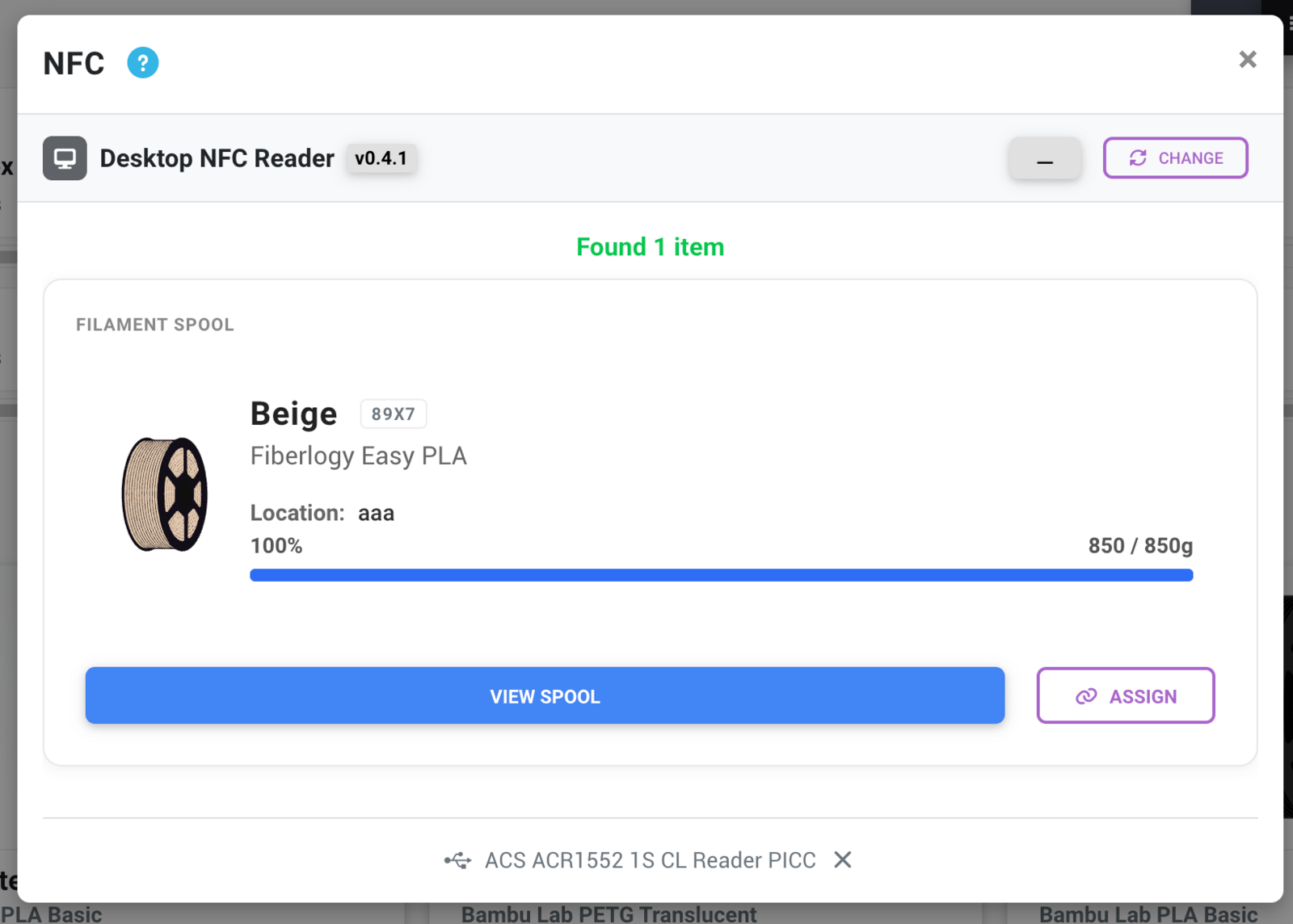Disconnect the ACS ACR1552 reader with X
This screenshot has height=924, width=1293.
pyautogui.click(x=843, y=860)
